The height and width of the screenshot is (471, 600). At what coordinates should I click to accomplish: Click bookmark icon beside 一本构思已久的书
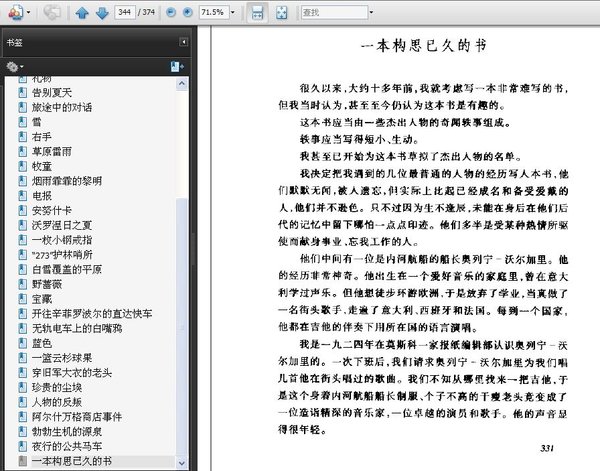(23, 461)
